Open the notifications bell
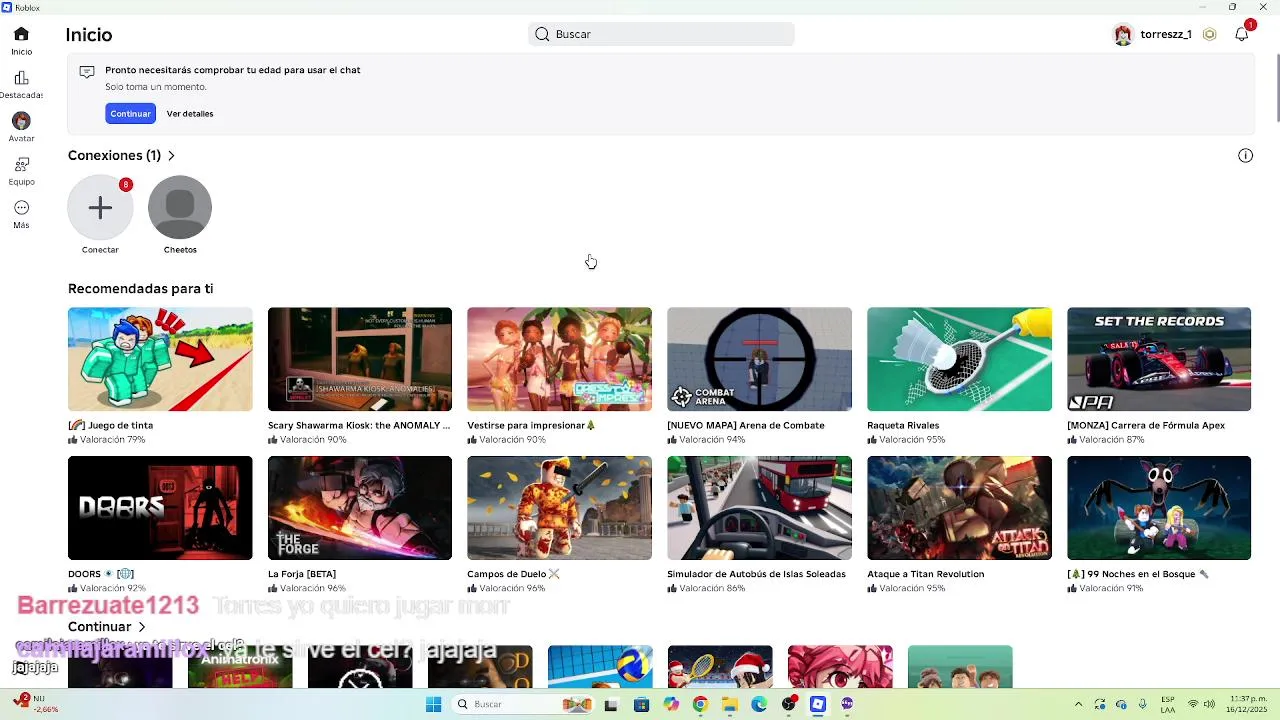 pyautogui.click(x=1242, y=34)
